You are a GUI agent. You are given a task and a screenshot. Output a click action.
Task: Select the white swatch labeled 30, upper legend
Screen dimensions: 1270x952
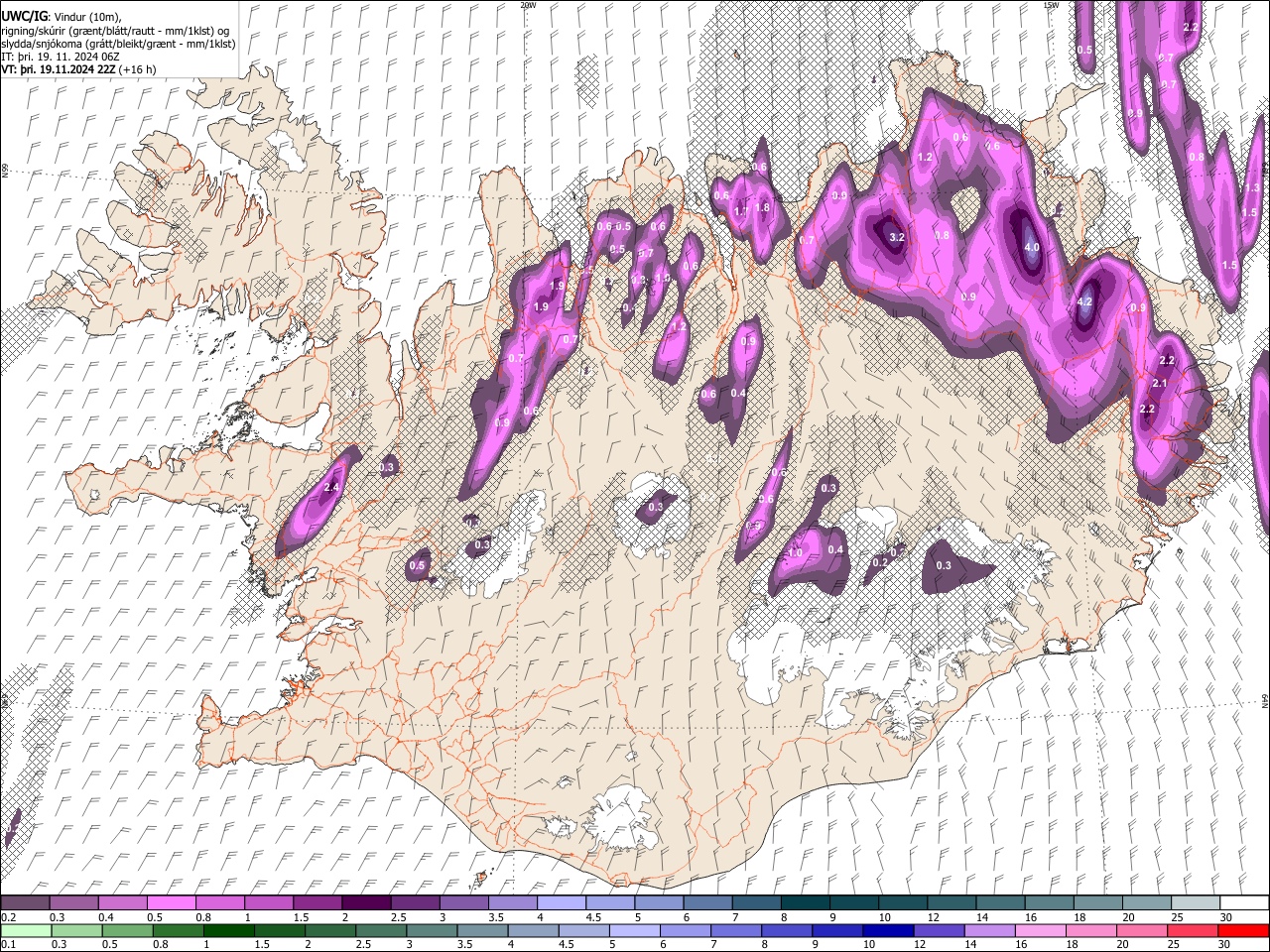pyautogui.click(x=1244, y=902)
